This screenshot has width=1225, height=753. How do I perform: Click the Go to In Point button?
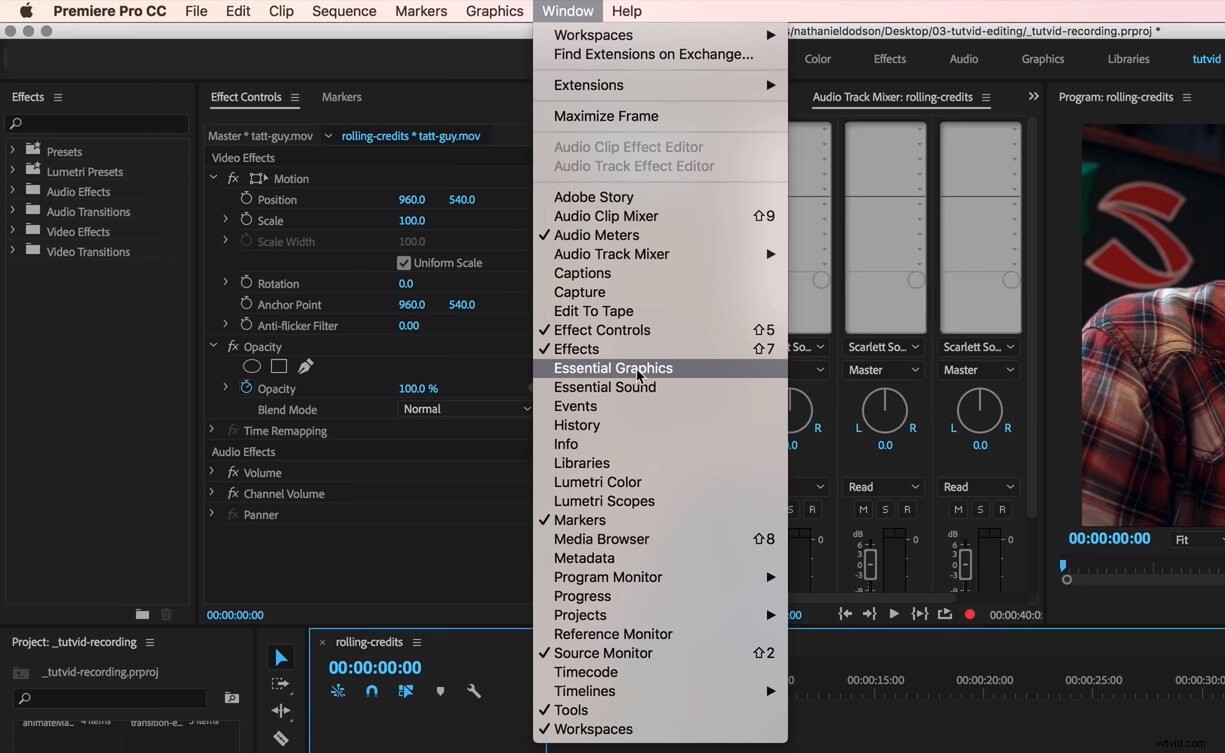coord(845,613)
